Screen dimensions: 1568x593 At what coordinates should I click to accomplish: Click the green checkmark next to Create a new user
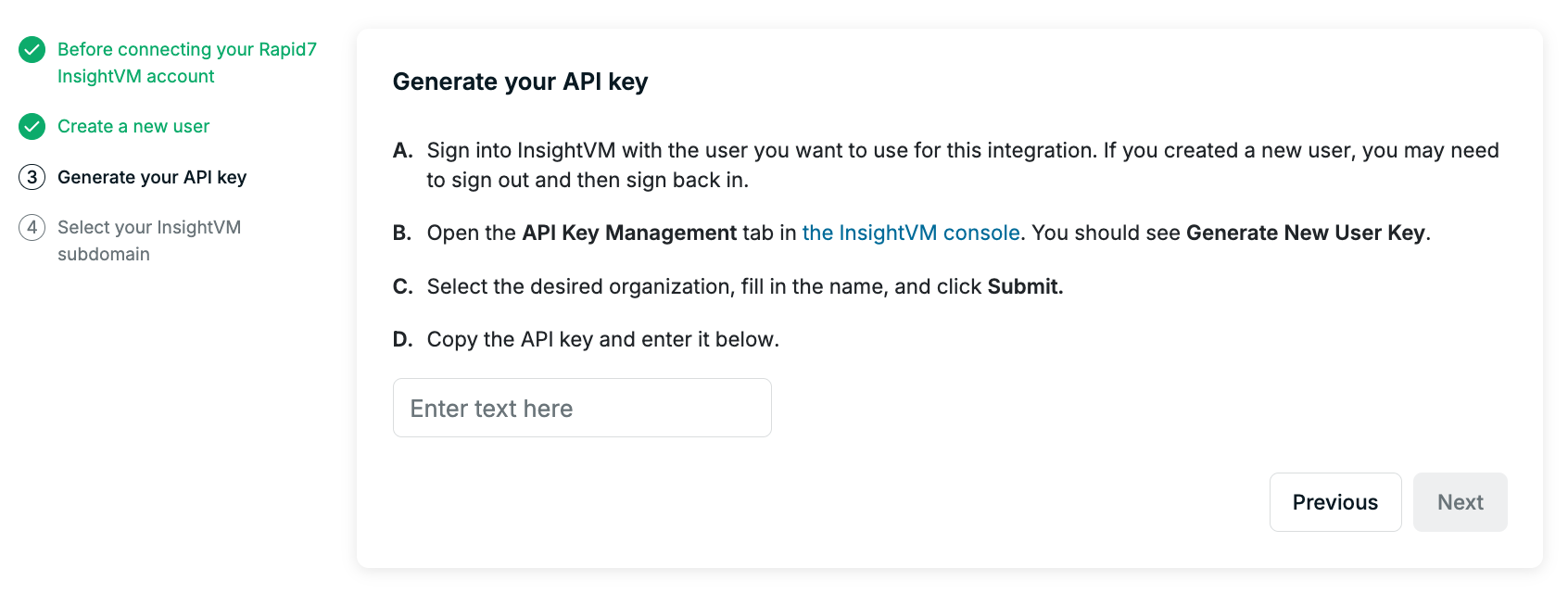tap(32, 127)
